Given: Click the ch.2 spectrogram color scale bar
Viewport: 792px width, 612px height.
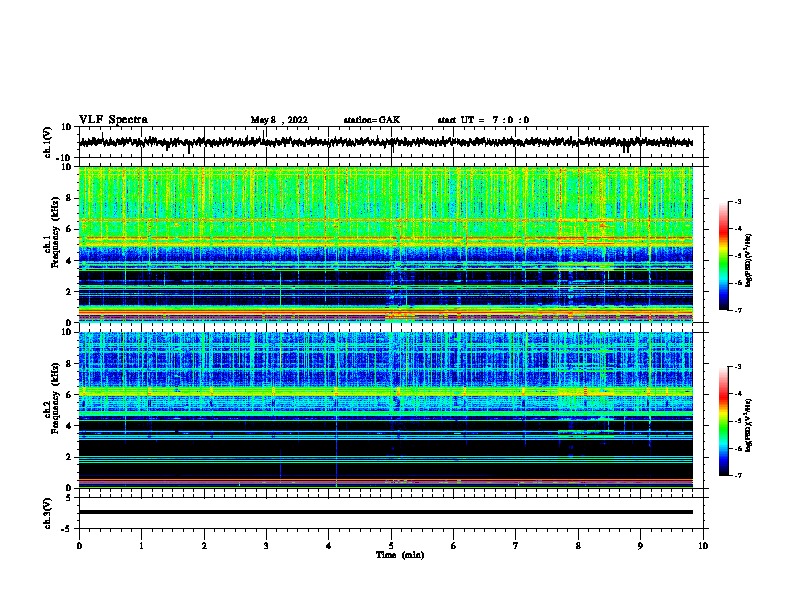Looking at the screenshot, I should click(x=724, y=421).
